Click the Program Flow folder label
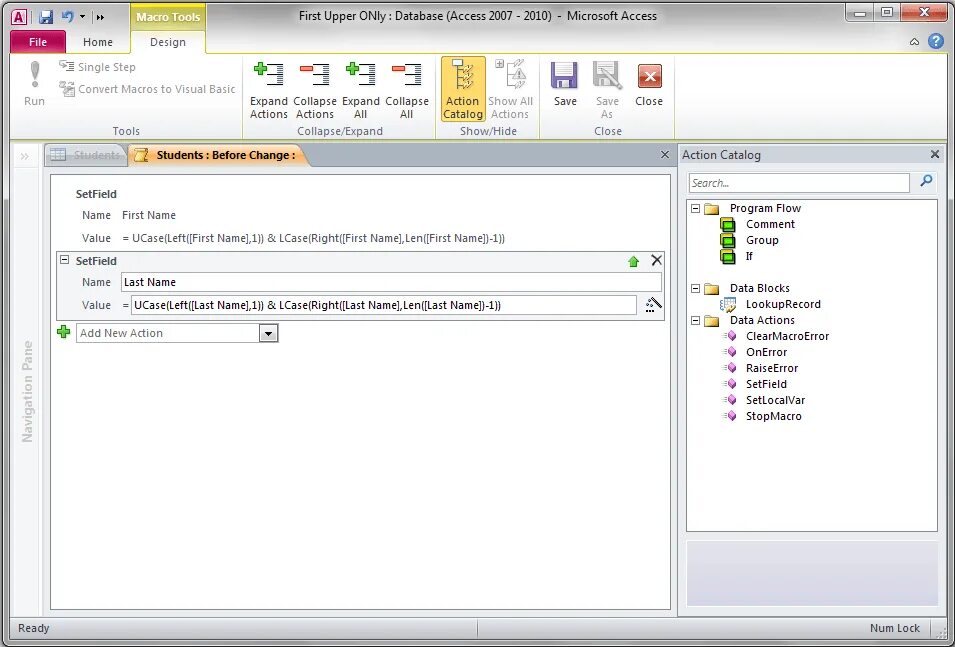 pyautogui.click(x=765, y=208)
